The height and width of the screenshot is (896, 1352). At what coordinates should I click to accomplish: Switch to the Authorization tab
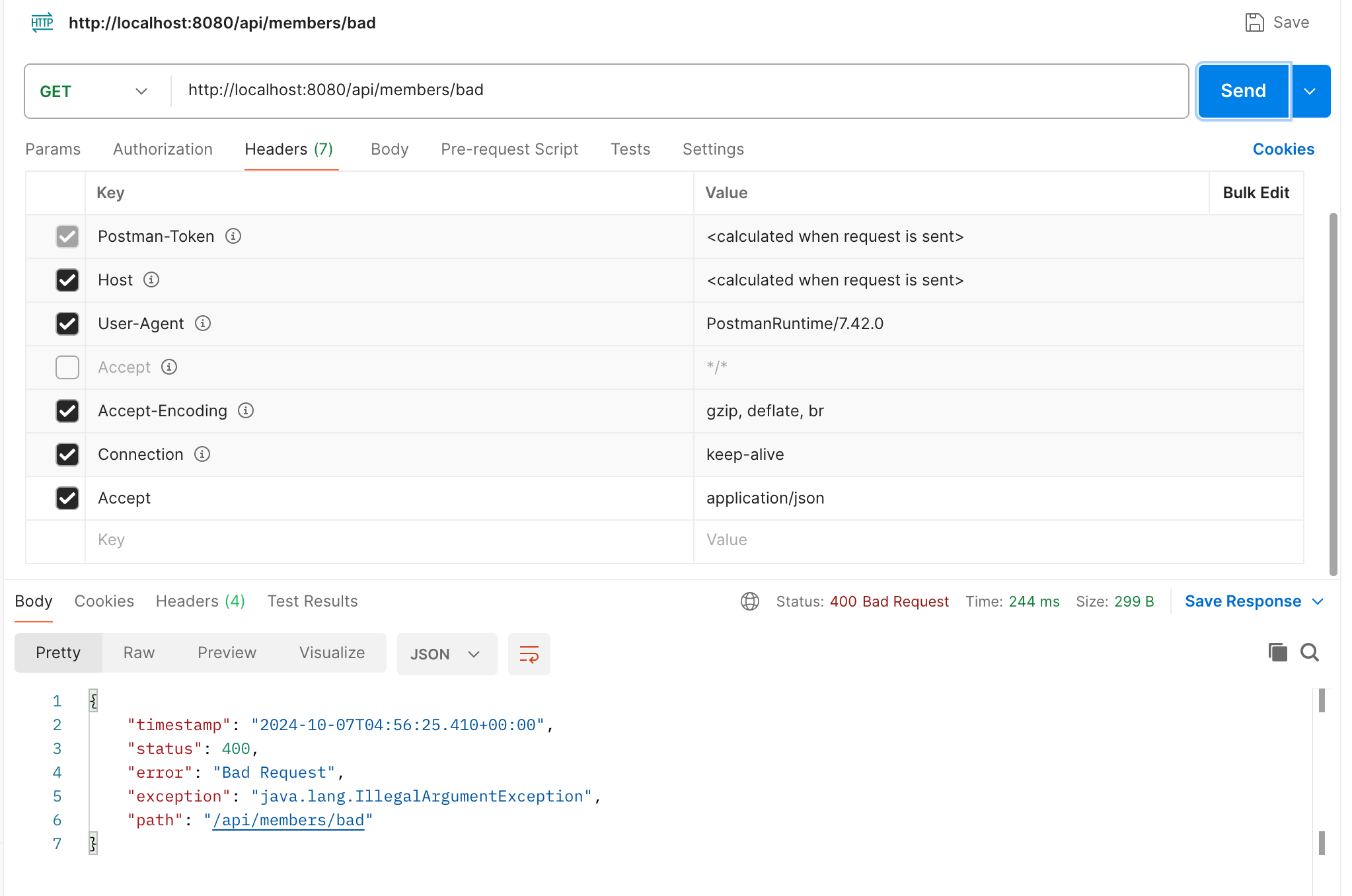pos(163,149)
